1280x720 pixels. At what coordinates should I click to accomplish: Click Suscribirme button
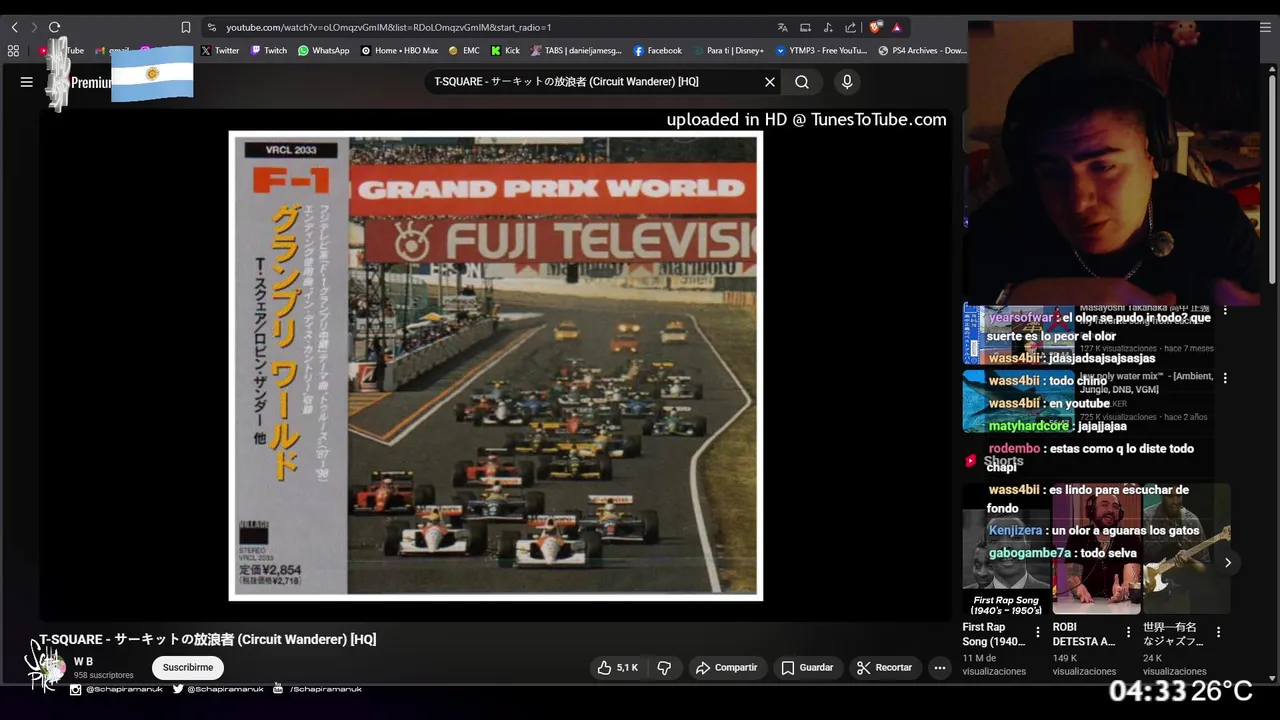pos(188,667)
